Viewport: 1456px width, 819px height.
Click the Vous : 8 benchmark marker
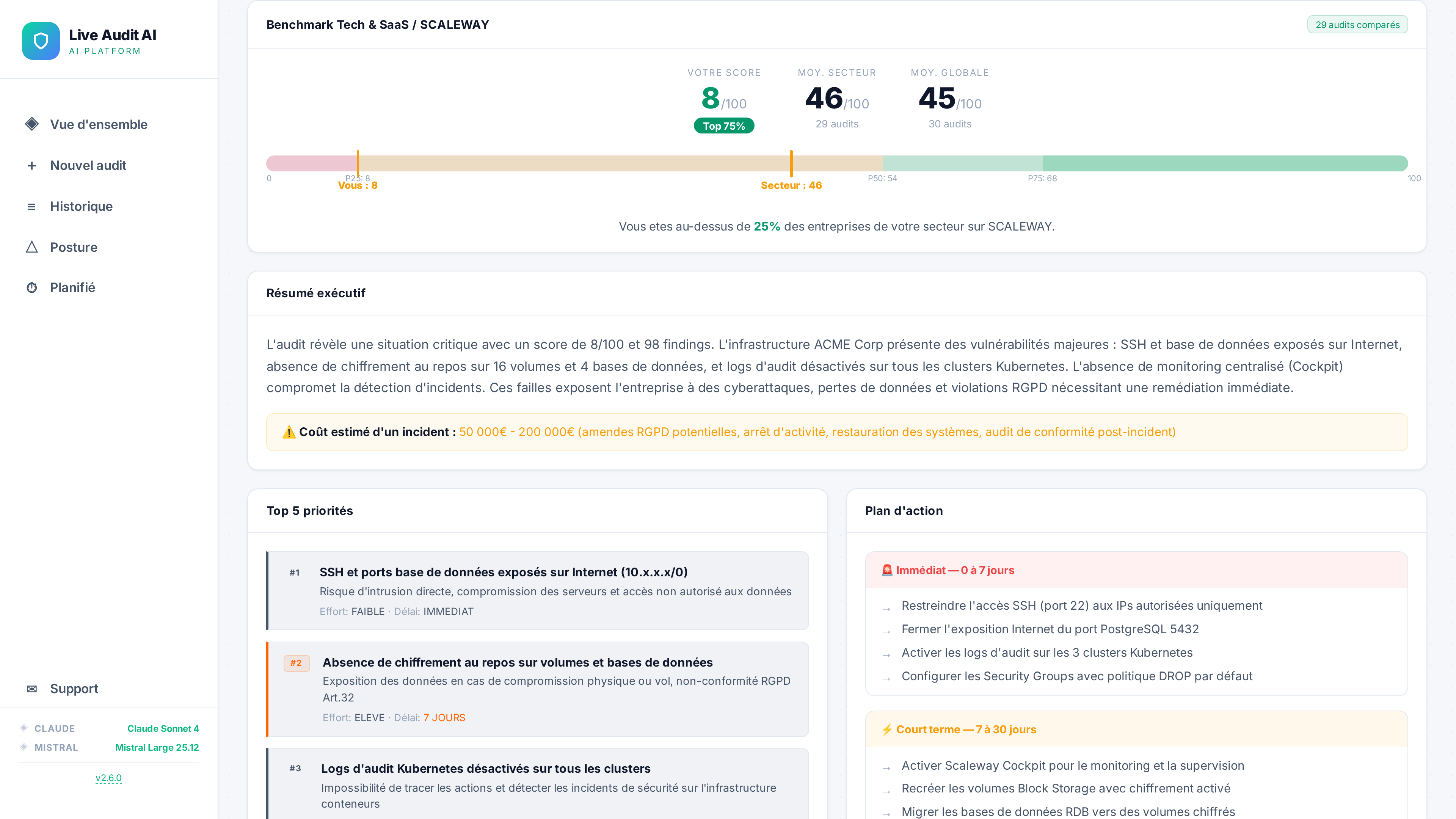pos(358,164)
